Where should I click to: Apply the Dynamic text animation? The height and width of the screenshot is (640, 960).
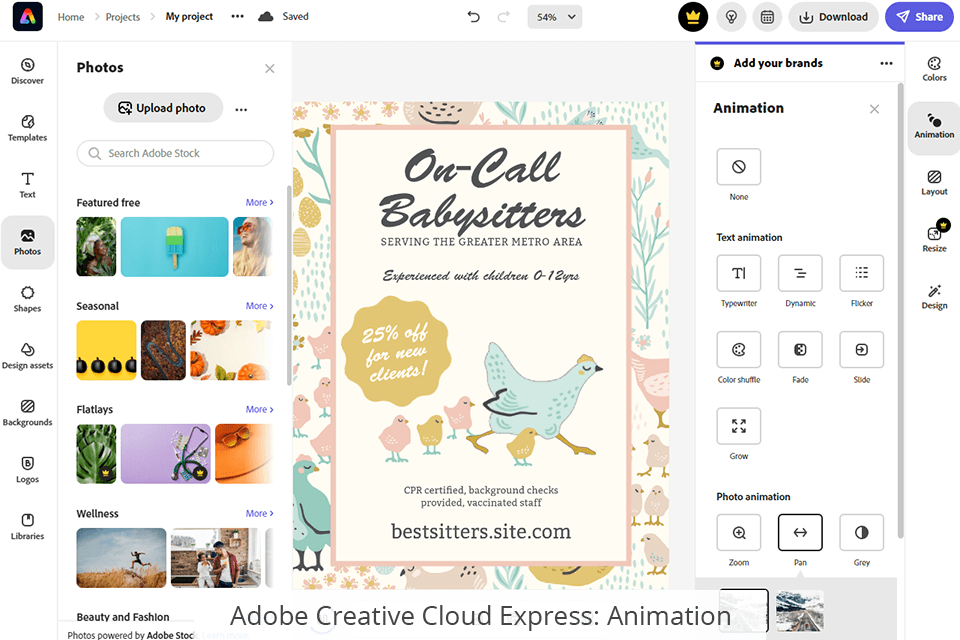800,273
